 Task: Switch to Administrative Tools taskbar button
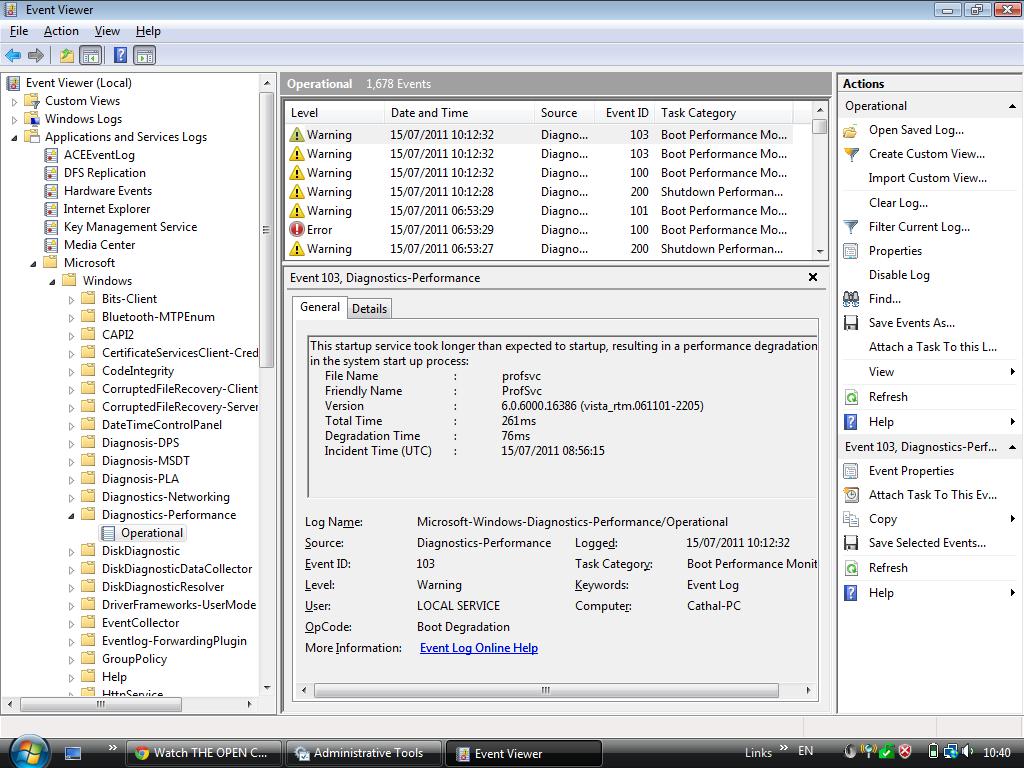click(363, 753)
